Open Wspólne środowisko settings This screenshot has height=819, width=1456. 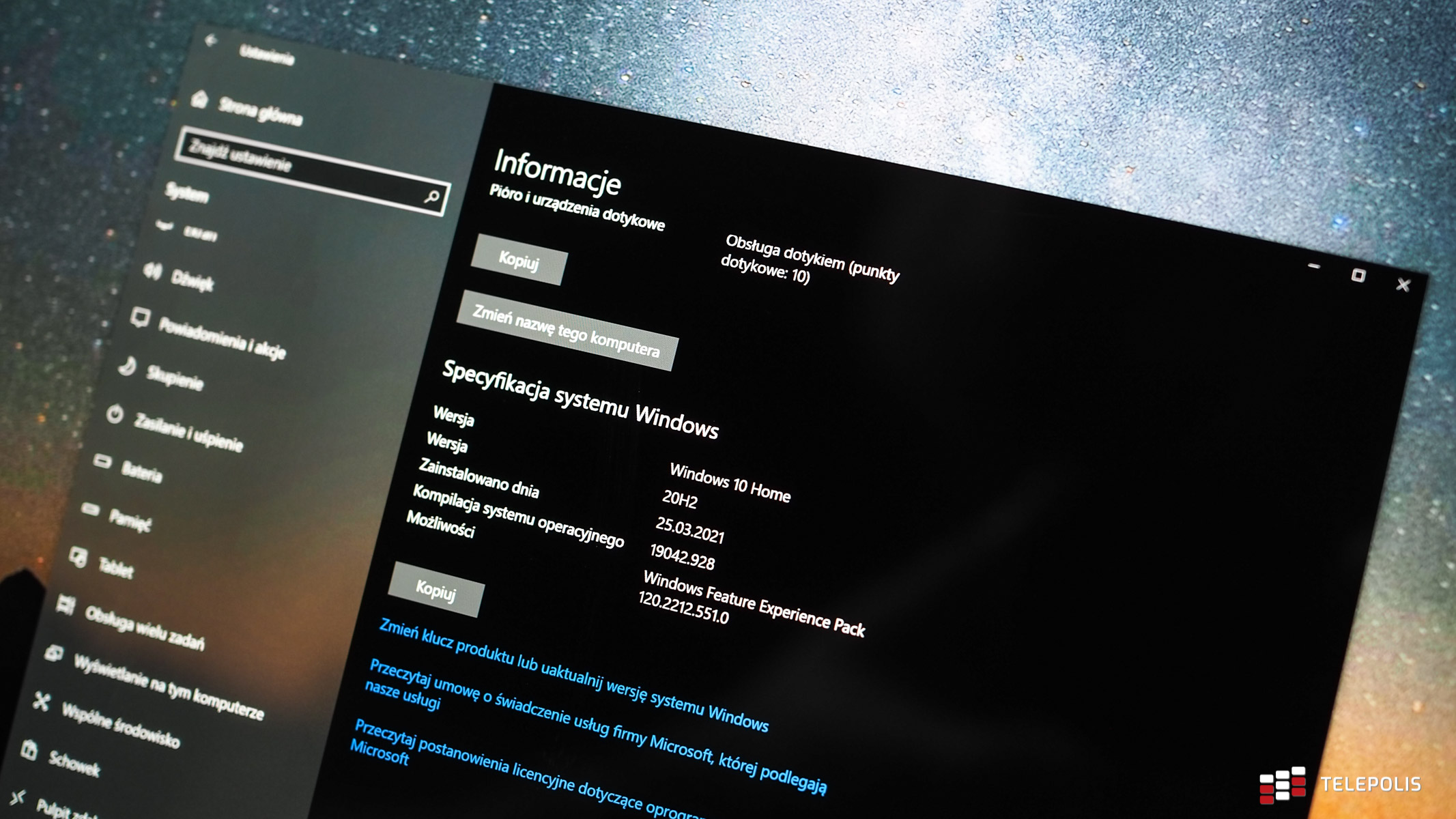[x=120, y=725]
